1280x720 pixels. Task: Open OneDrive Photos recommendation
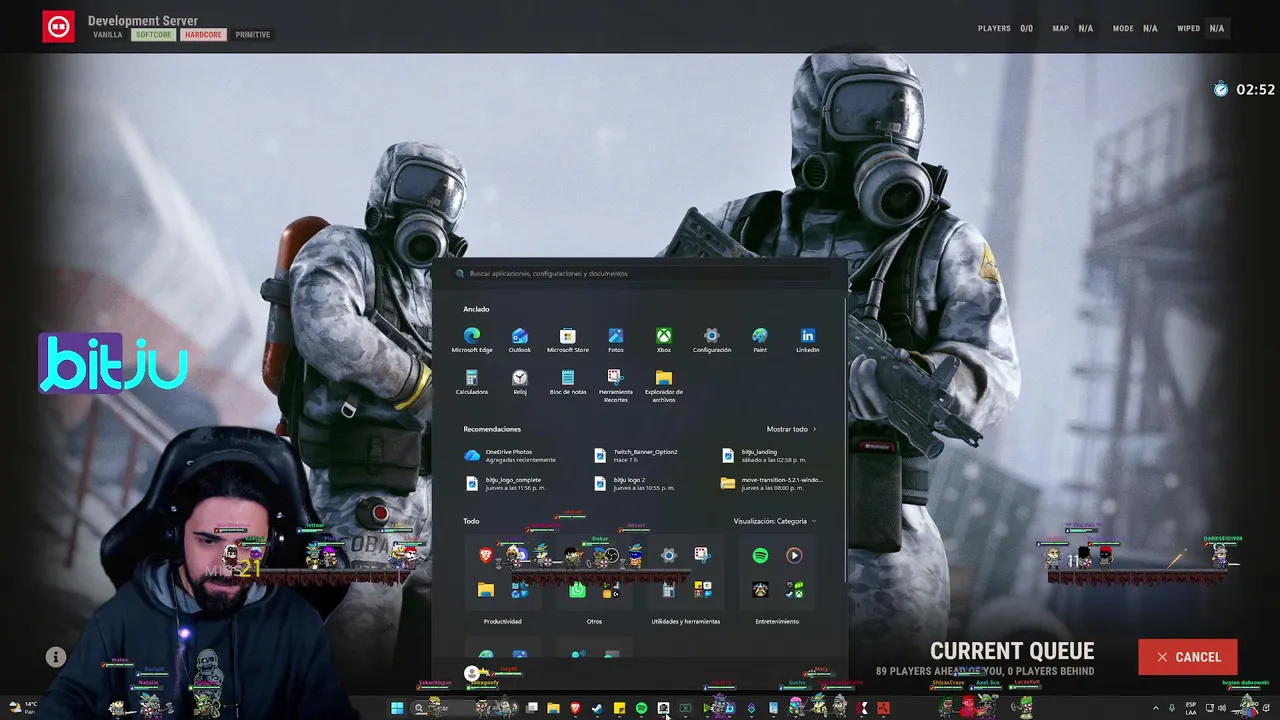[x=510, y=456]
